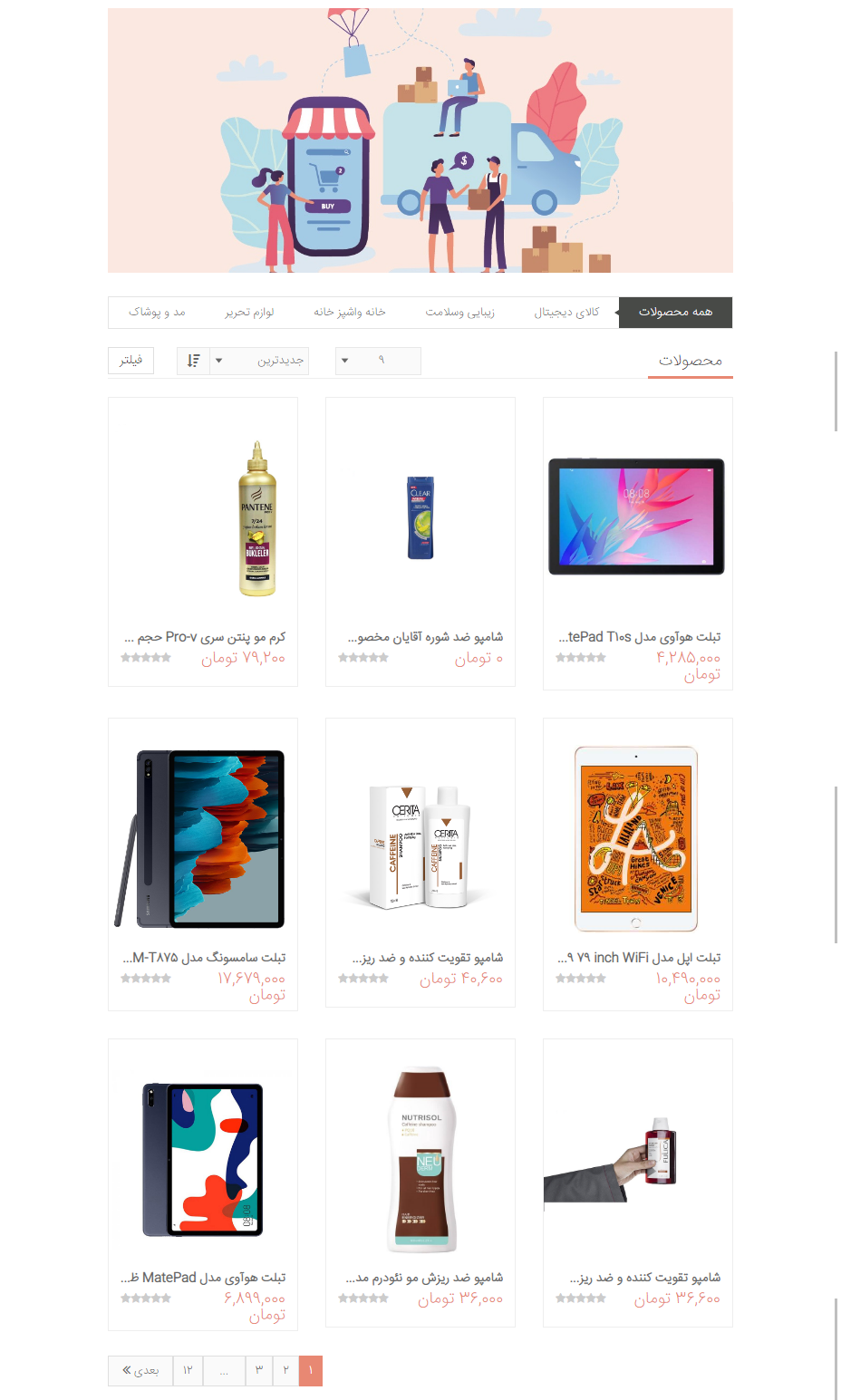Expand sort options via dropdown arrow
Image resolution: width=841 pixels, height=1400 pixels.
tap(218, 361)
